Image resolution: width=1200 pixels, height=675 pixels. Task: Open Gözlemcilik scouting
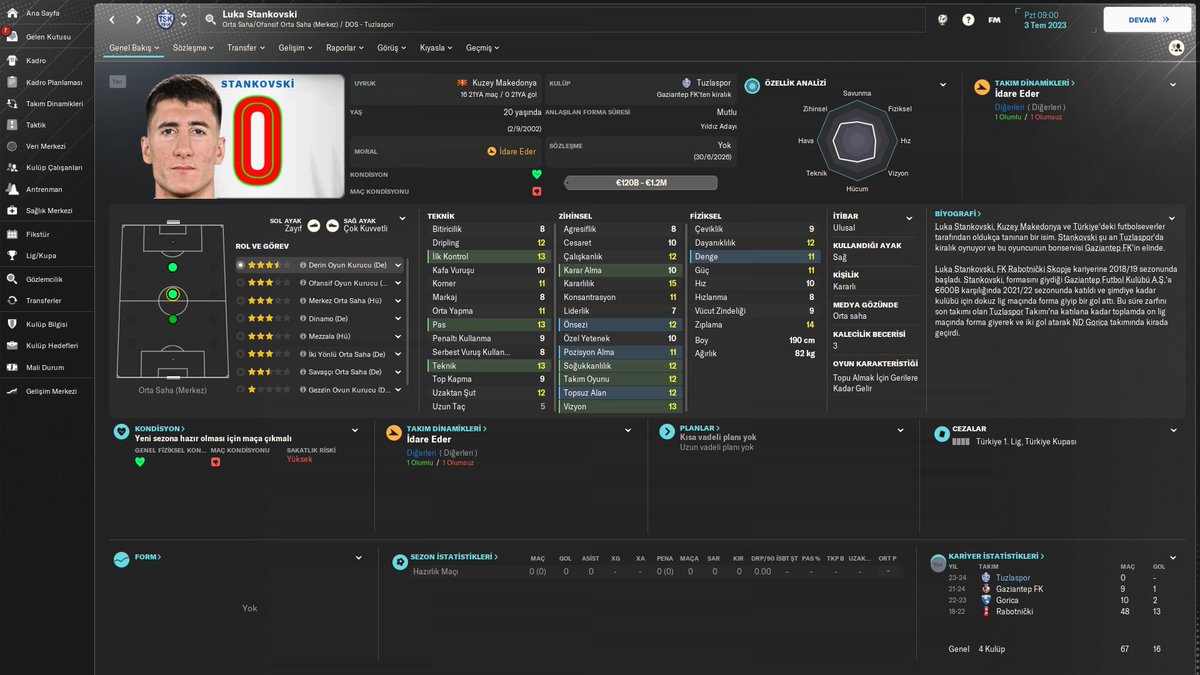[42, 279]
